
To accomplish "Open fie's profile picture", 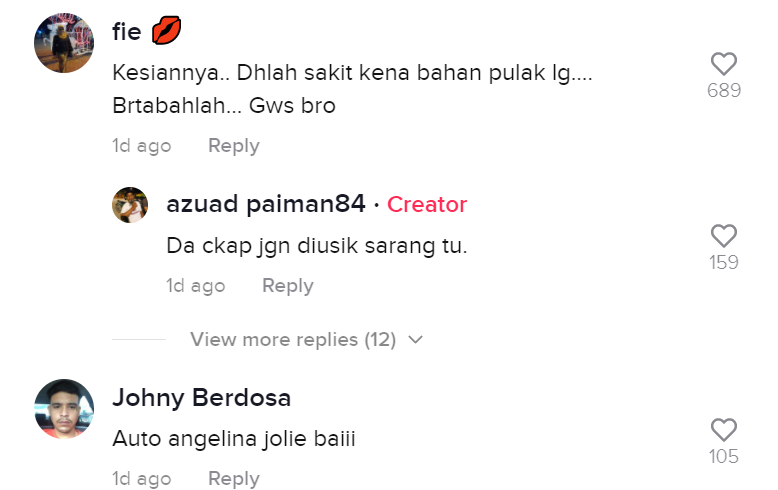I will 64,43.
